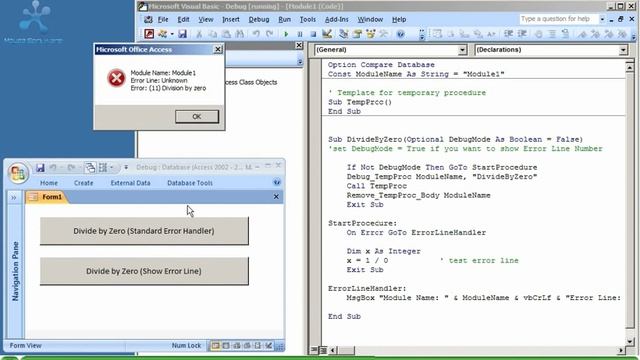Click the Next Bookmark icon

pos(596,34)
